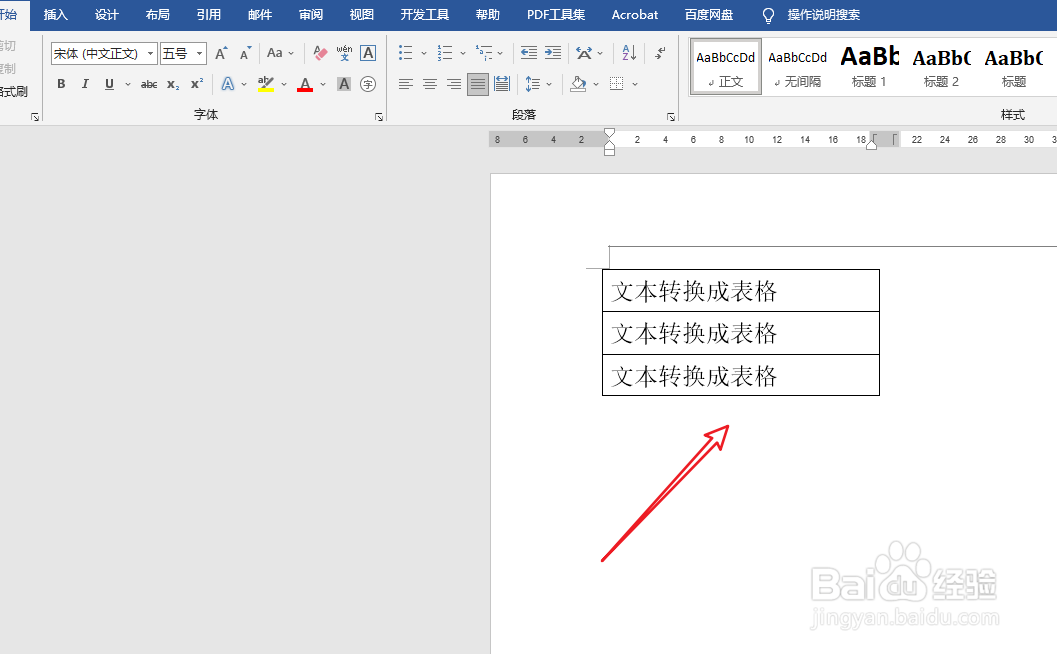This screenshot has width=1057, height=654.
Task: Click the Clear All Formatting icon
Action: coord(320,52)
